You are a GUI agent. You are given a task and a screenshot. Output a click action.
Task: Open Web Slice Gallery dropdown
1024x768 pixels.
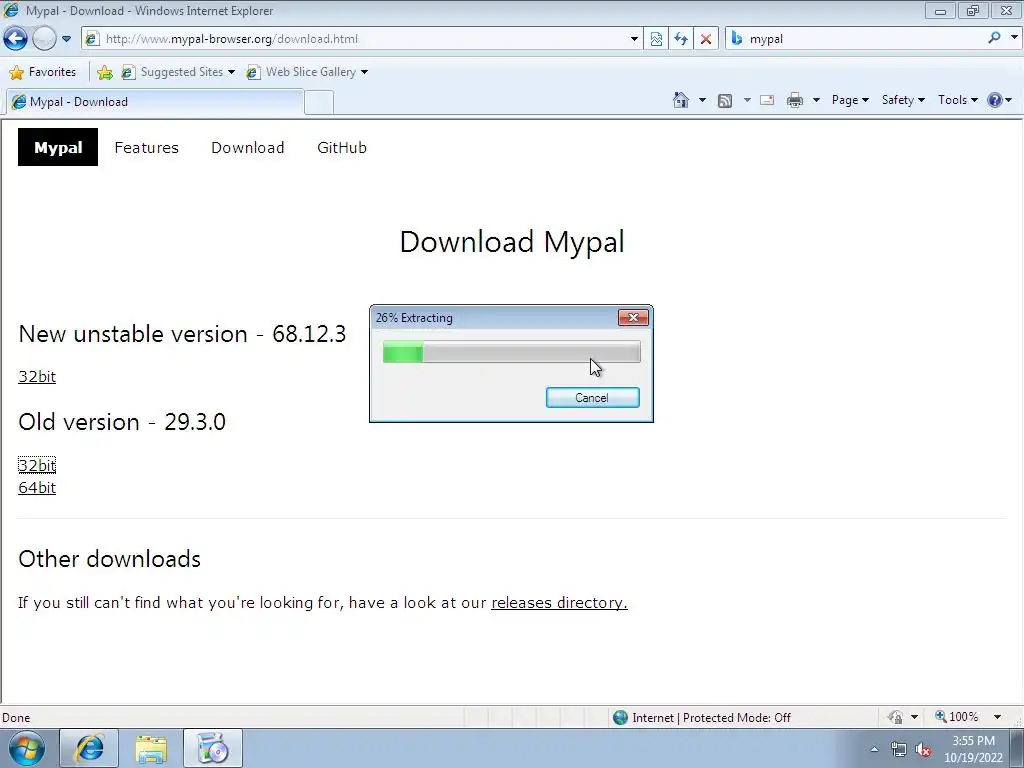click(307, 72)
